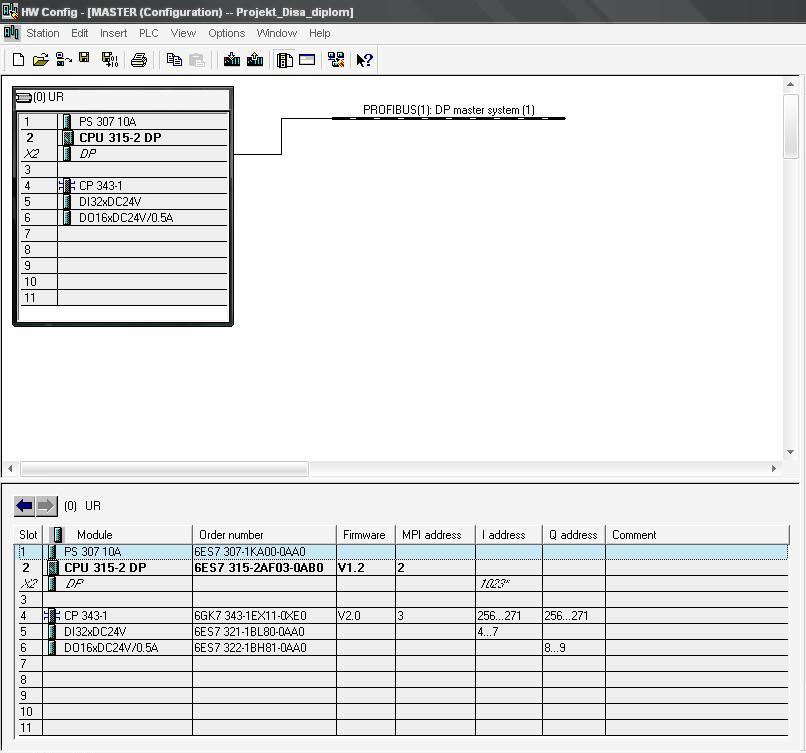
Task: Click the horizontal scrollbar thumb
Action: (x=164, y=469)
